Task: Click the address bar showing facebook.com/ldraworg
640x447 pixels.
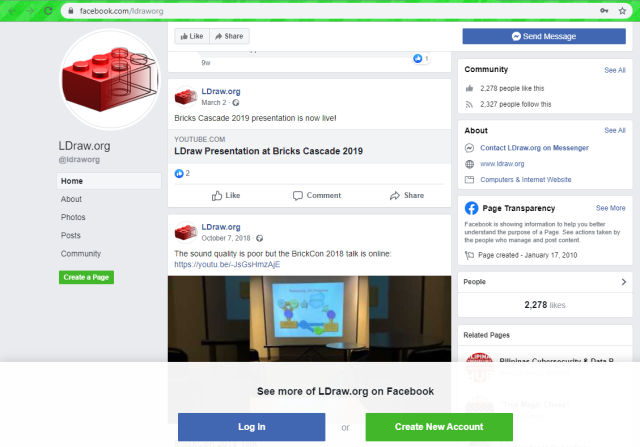Action: [x=331, y=11]
